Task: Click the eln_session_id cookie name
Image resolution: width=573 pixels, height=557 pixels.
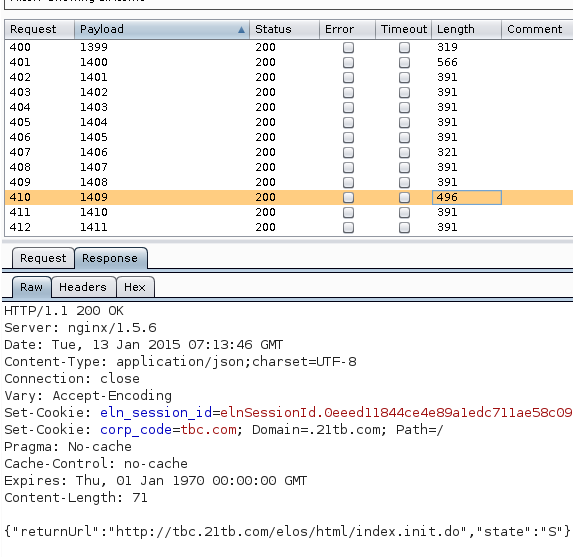Action: (x=156, y=413)
